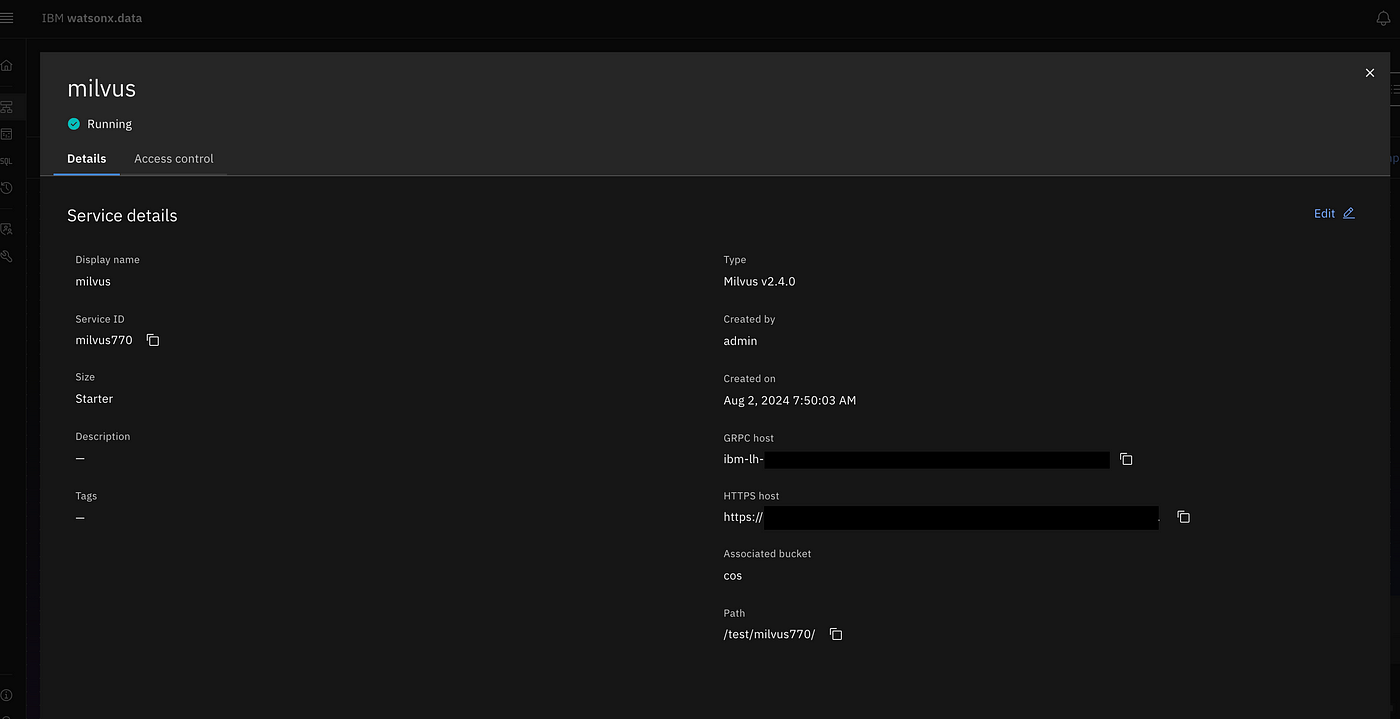Click the milvus display name value
Image resolution: width=1400 pixels, height=719 pixels.
click(93, 282)
